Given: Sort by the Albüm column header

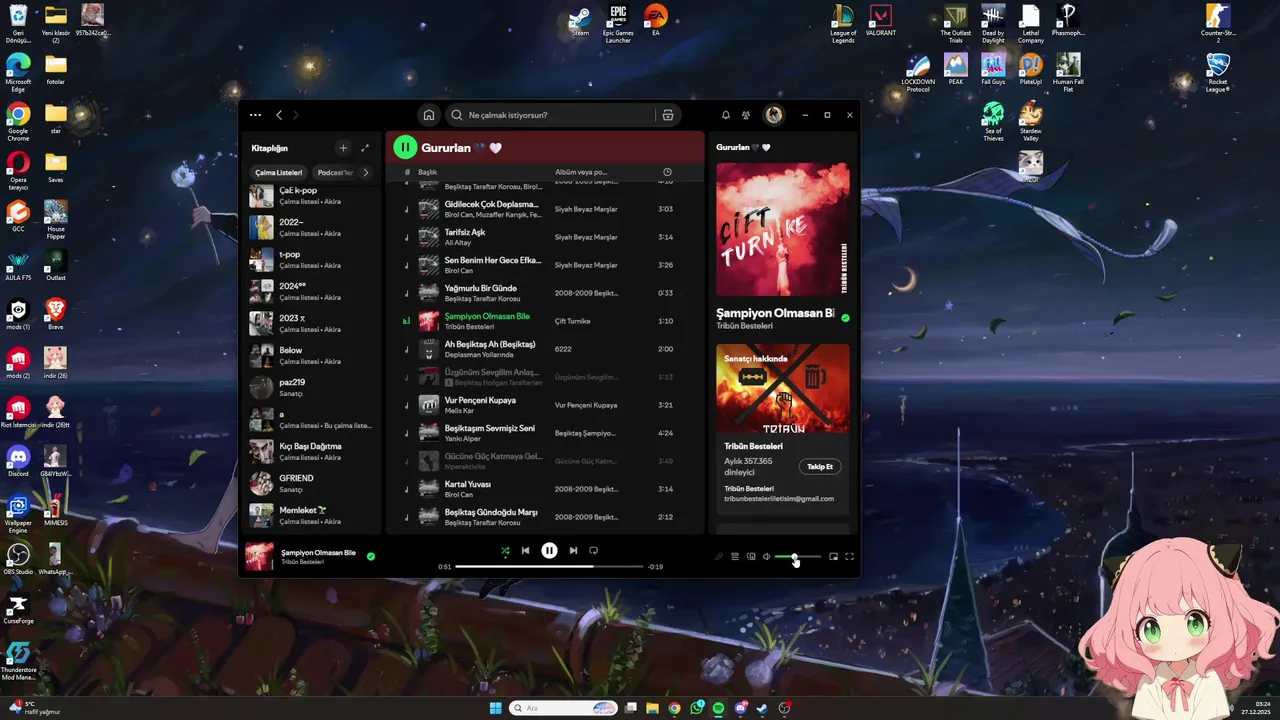Looking at the screenshot, I should click(x=581, y=172).
